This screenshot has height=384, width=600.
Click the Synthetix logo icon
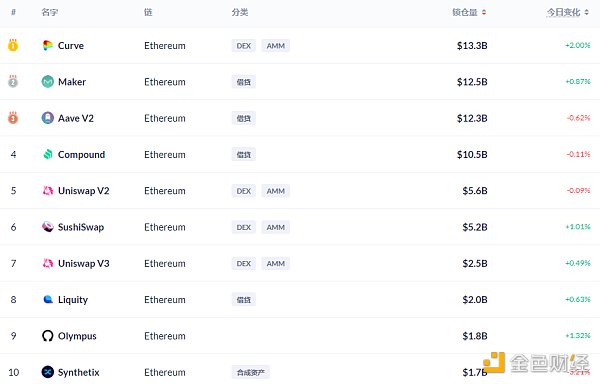pos(47,372)
